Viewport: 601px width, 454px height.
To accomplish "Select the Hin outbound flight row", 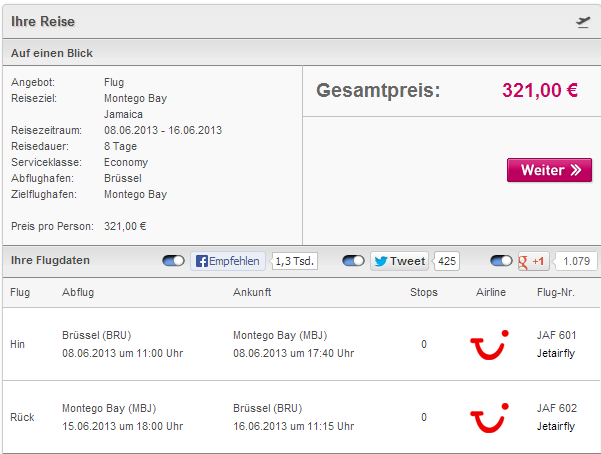I will (x=302, y=344).
